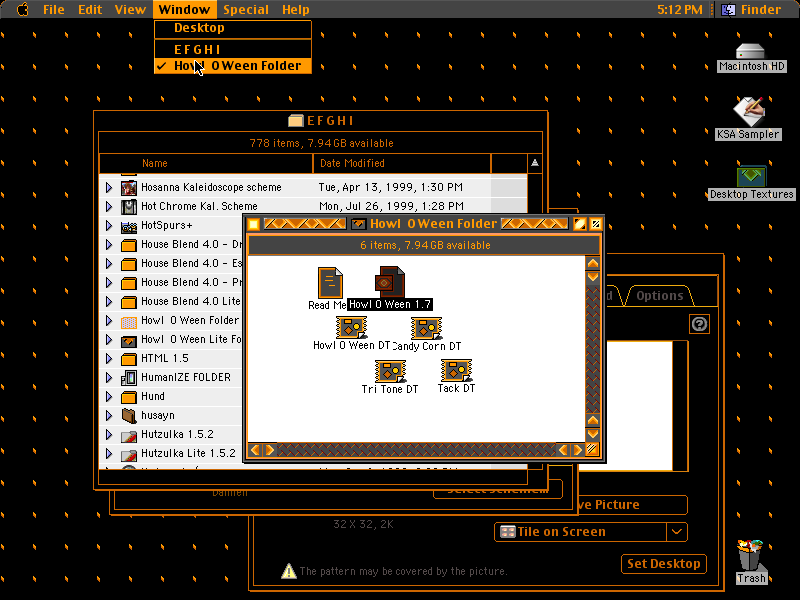The height and width of the screenshot is (600, 800).
Task: Open the View menu
Action: (x=130, y=9)
